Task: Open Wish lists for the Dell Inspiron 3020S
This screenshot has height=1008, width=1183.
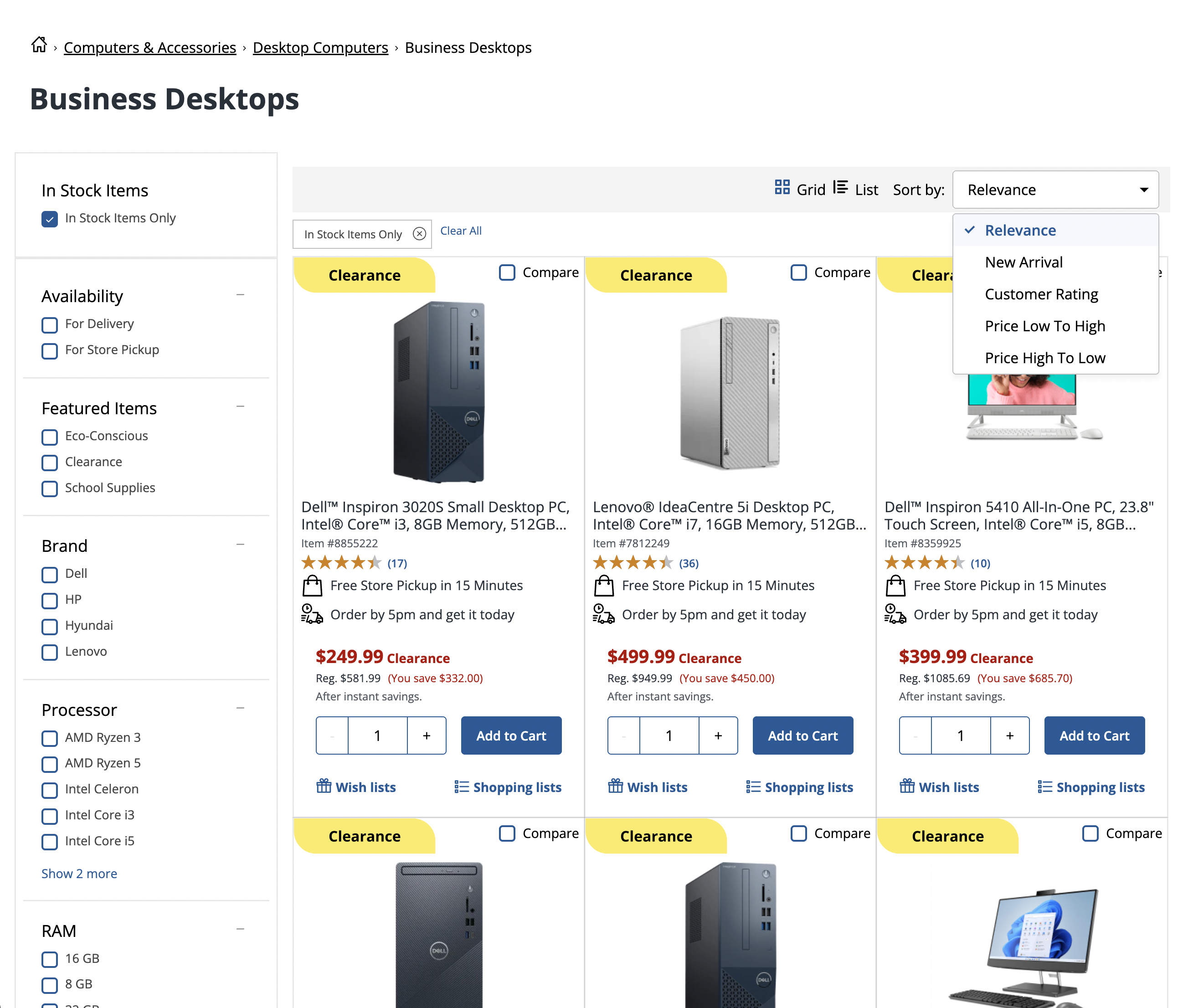Action: point(356,787)
